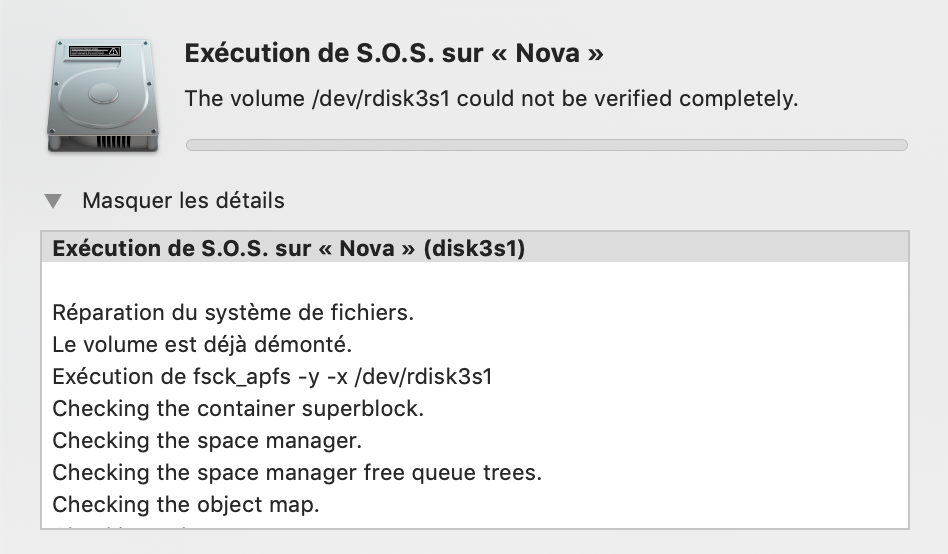The width and height of the screenshot is (948, 554).
Task: Click the "could not be verified completely" message
Action: (x=630, y=100)
